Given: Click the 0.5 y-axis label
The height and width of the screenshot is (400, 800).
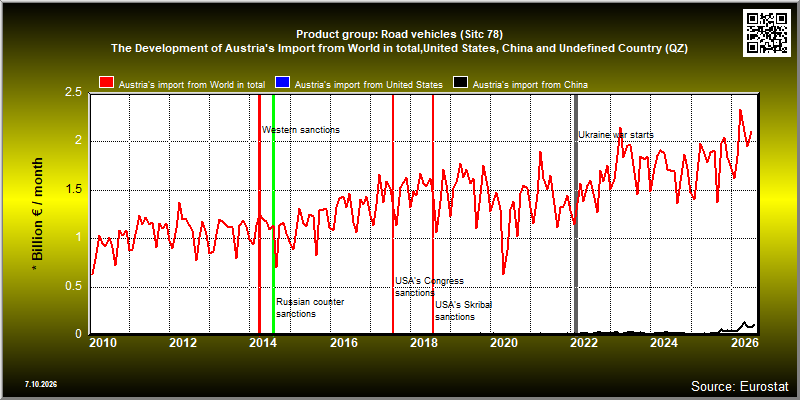Looking at the screenshot, I should [72, 286].
